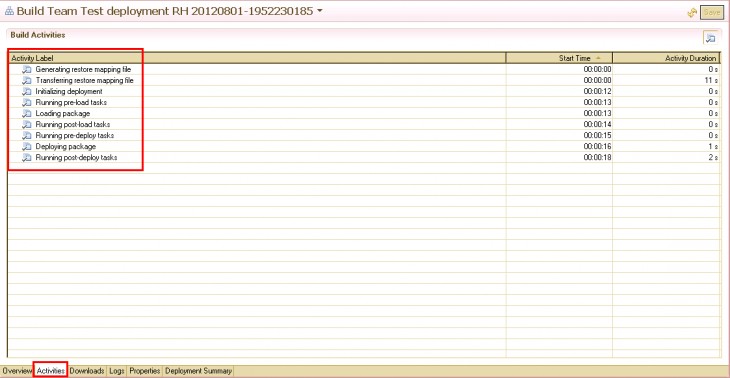The width and height of the screenshot is (730, 378).
Task: Click the build hierarchy icon beside title
Action: point(9,11)
